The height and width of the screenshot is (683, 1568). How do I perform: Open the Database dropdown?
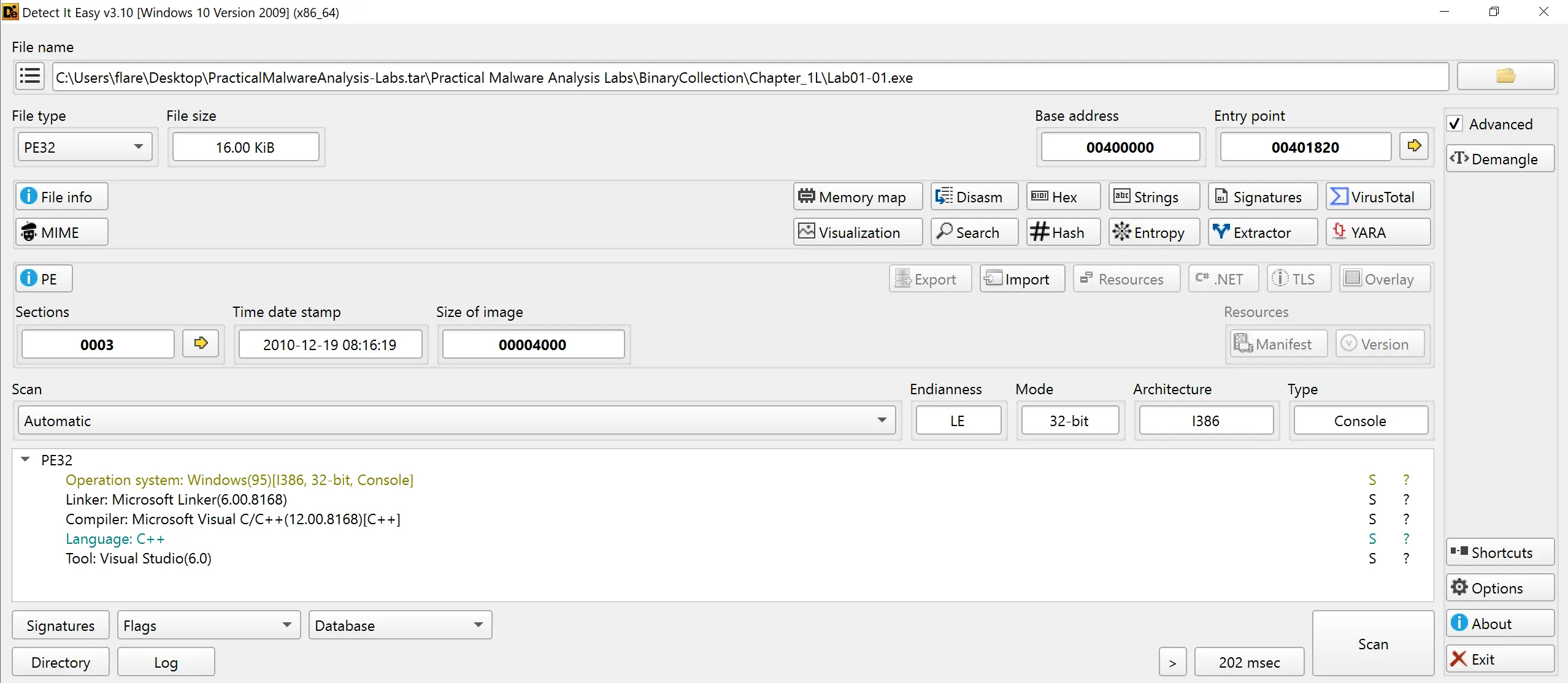399,625
